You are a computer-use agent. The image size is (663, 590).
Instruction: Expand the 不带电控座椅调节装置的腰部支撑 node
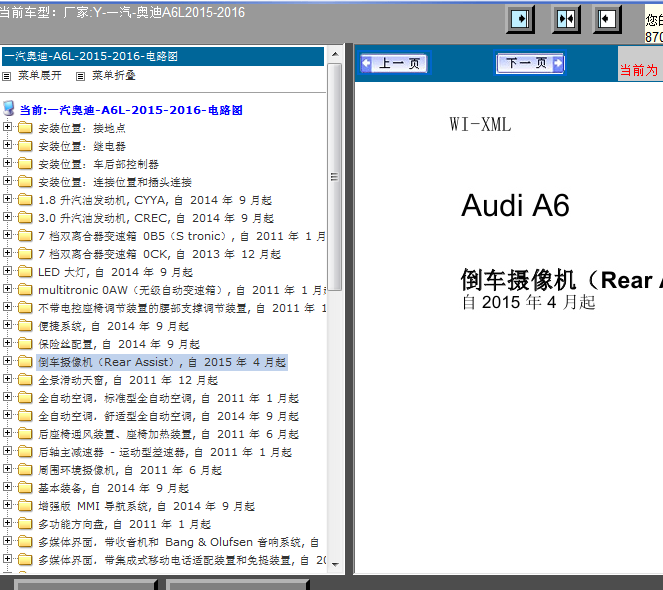(x=7, y=307)
